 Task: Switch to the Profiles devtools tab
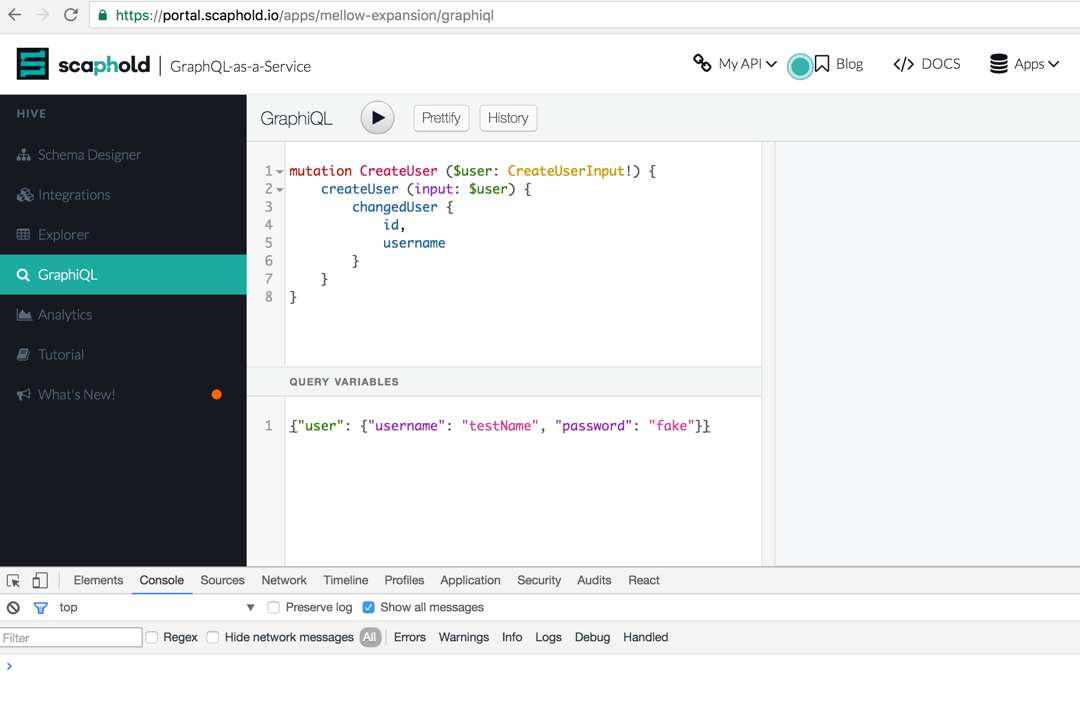point(404,580)
